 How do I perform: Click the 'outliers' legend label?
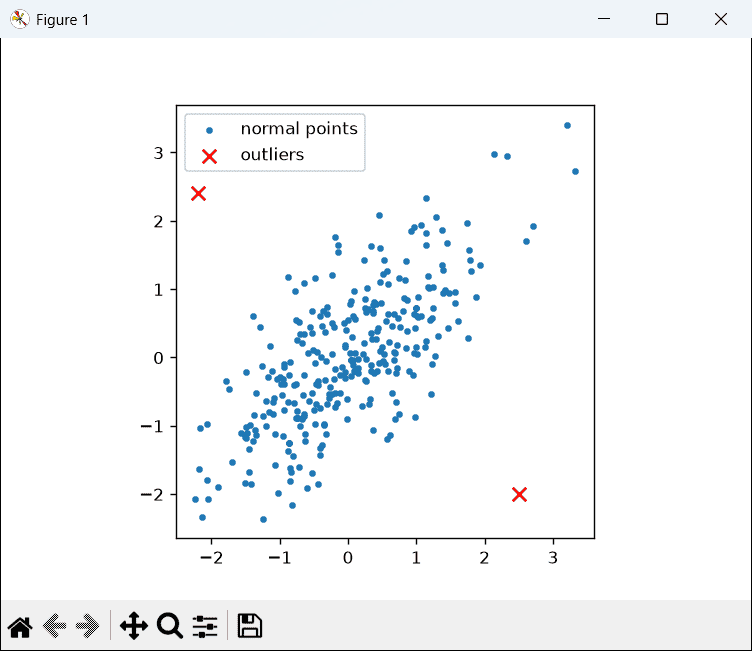coord(272,154)
